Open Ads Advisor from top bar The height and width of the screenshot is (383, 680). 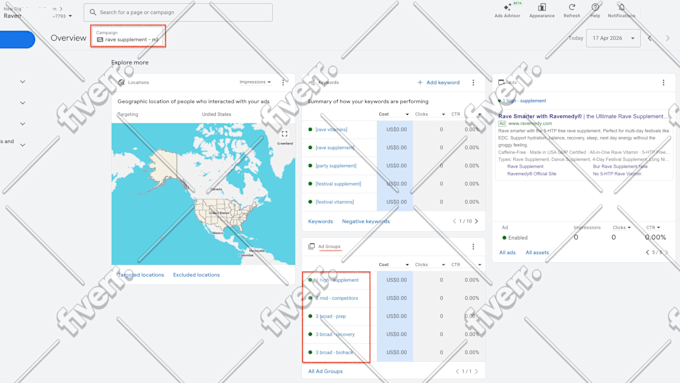pos(507,10)
